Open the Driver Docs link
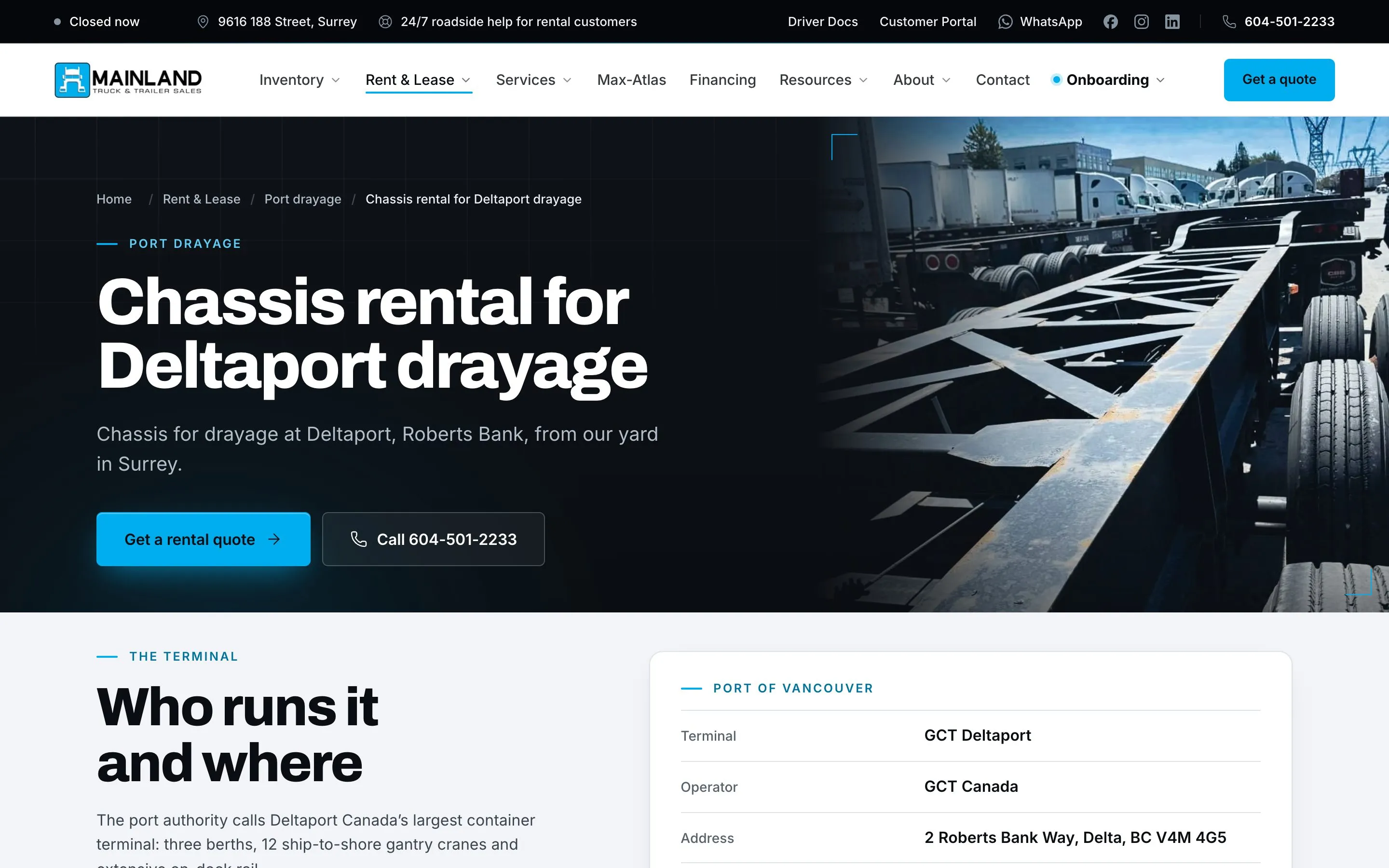The width and height of the screenshot is (1389, 868). click(x=822, y=22)
